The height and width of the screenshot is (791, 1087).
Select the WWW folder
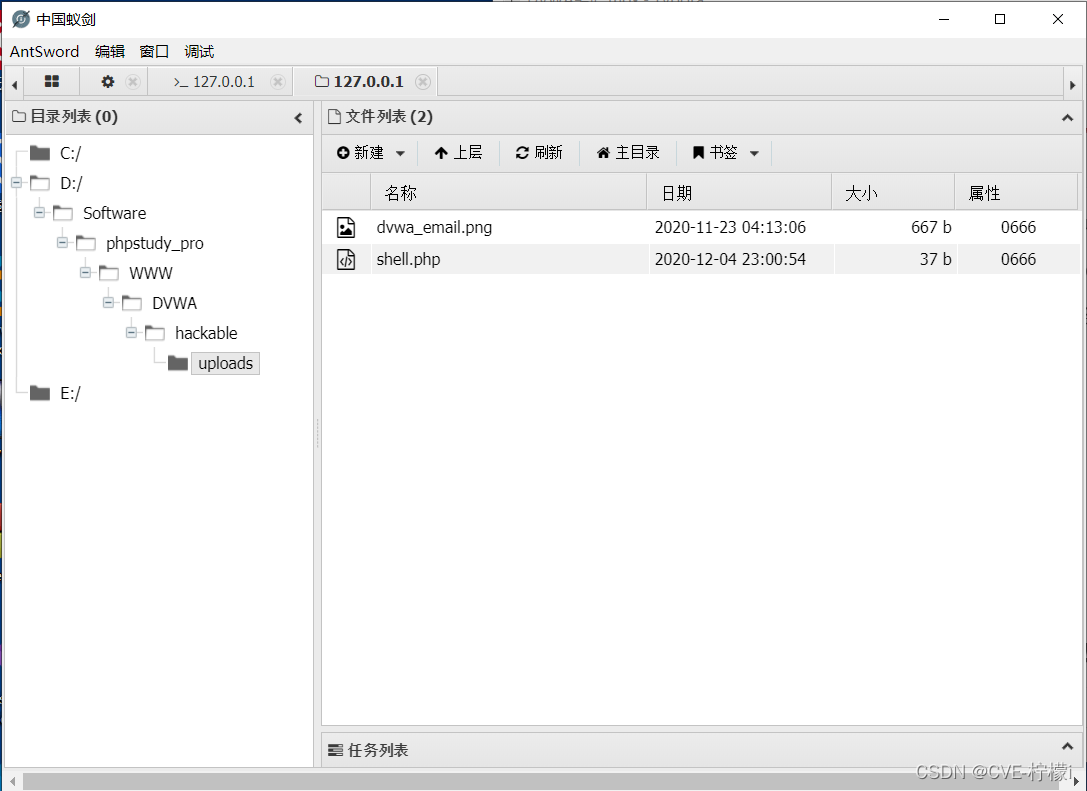150,273
